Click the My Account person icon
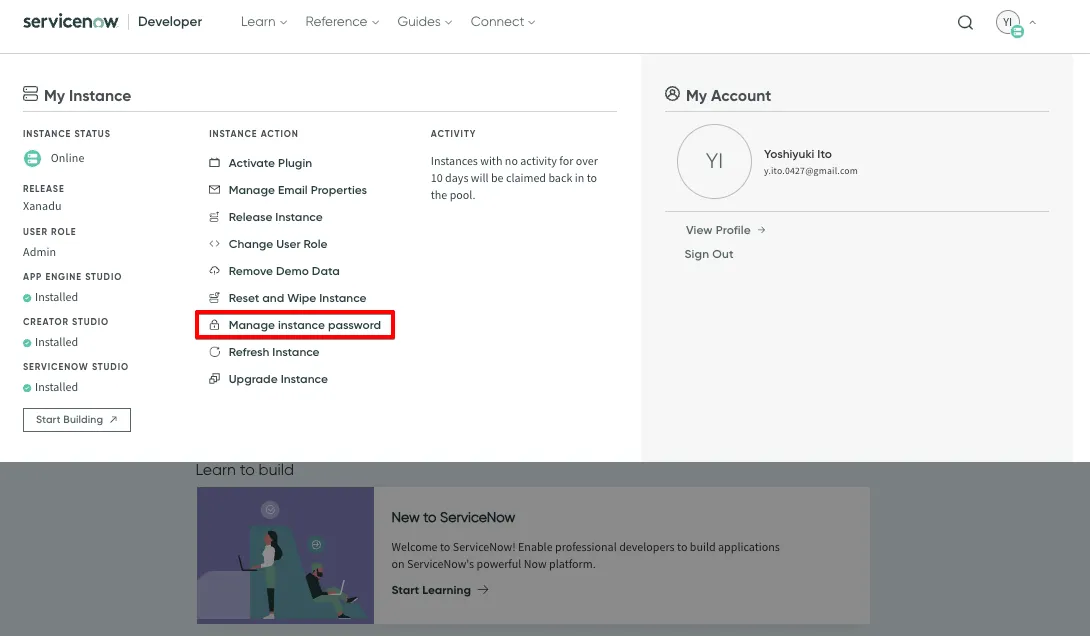 click(672, 94)
